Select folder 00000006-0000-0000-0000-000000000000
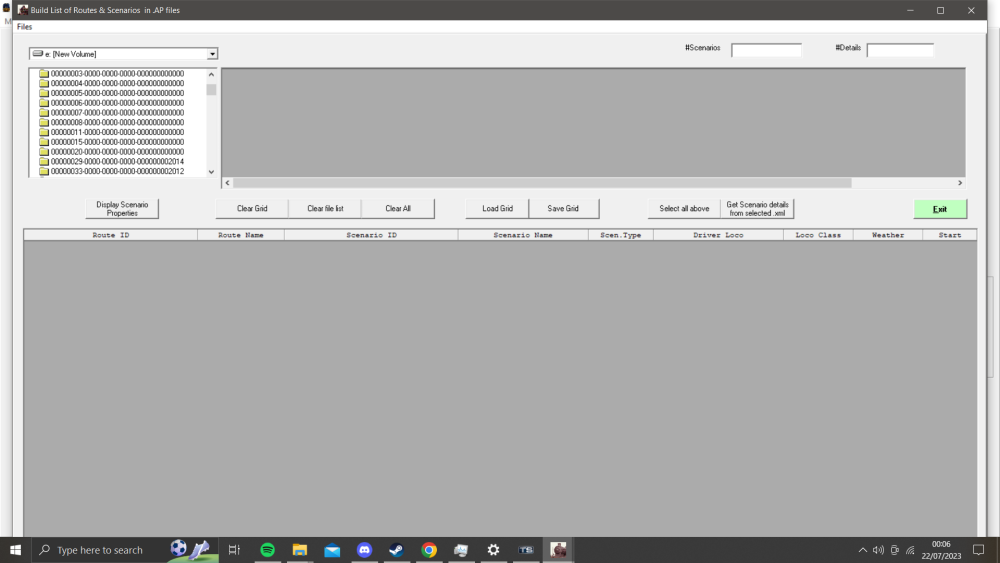The width and height of the screenshot is (1000, 563). tap(117, 103)
